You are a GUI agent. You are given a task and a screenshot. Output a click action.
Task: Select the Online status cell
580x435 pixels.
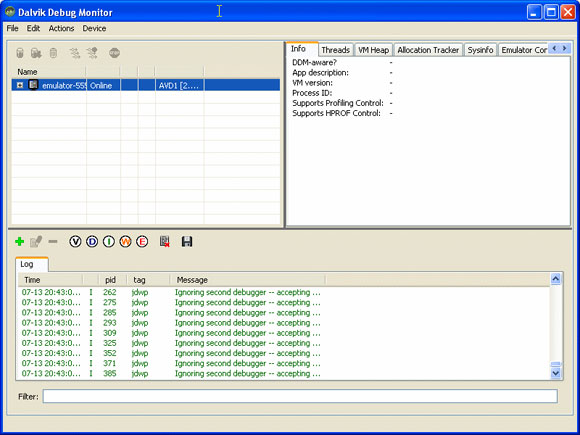103,85
